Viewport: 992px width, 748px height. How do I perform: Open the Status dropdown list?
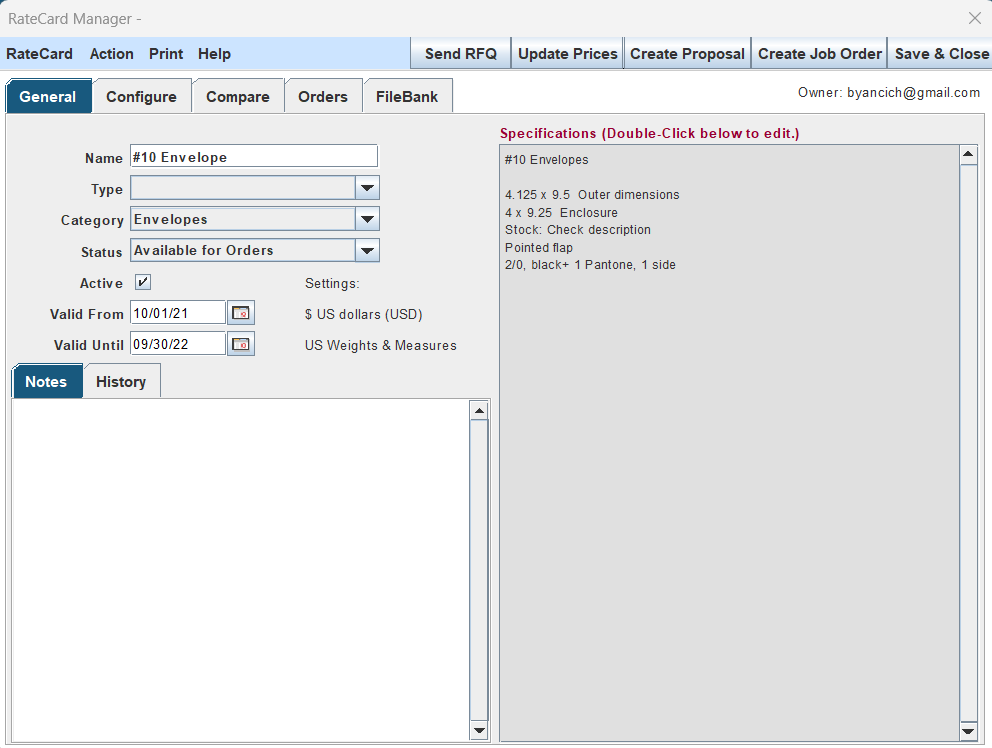coord(367,250)
